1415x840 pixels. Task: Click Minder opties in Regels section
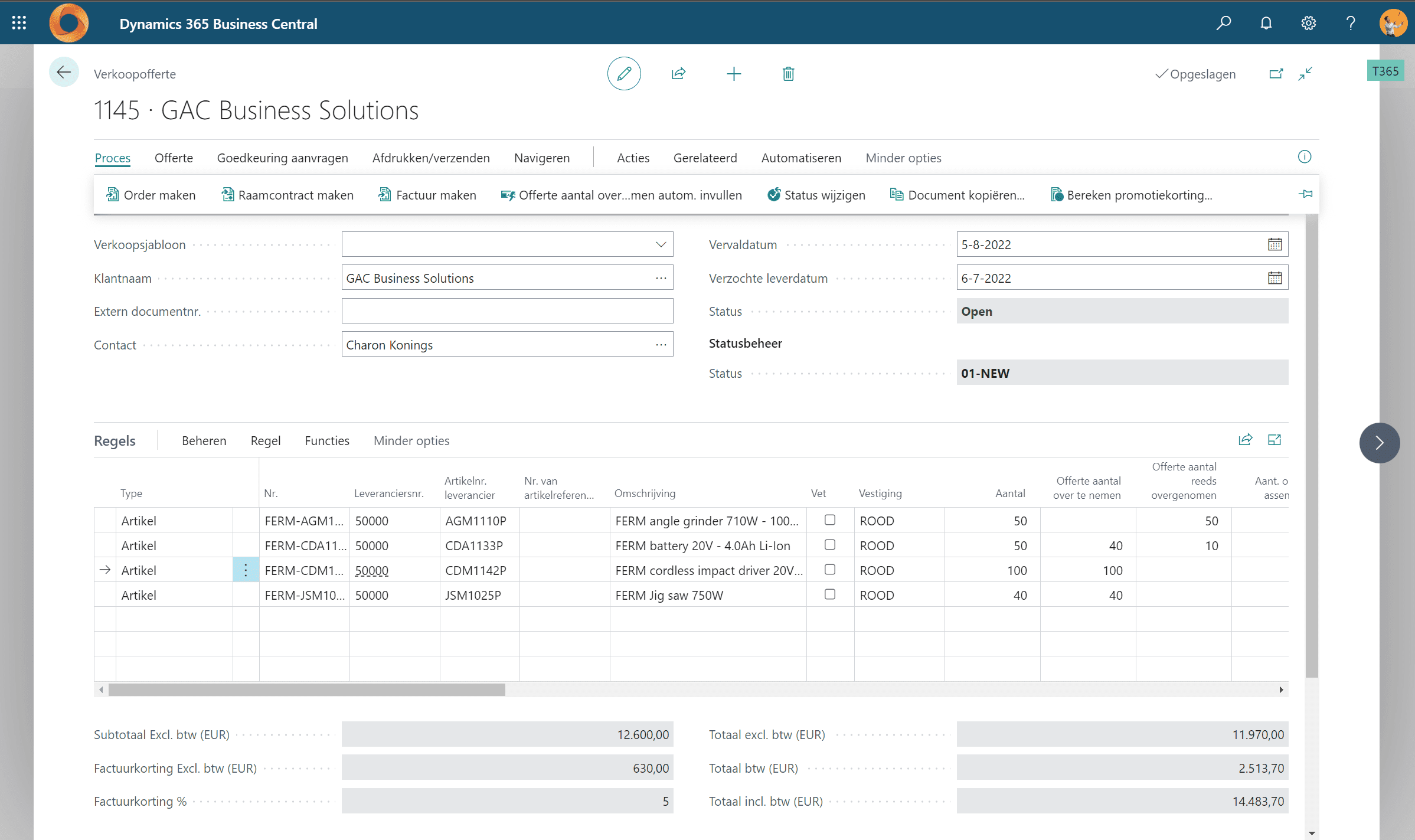tap(411, 440)
